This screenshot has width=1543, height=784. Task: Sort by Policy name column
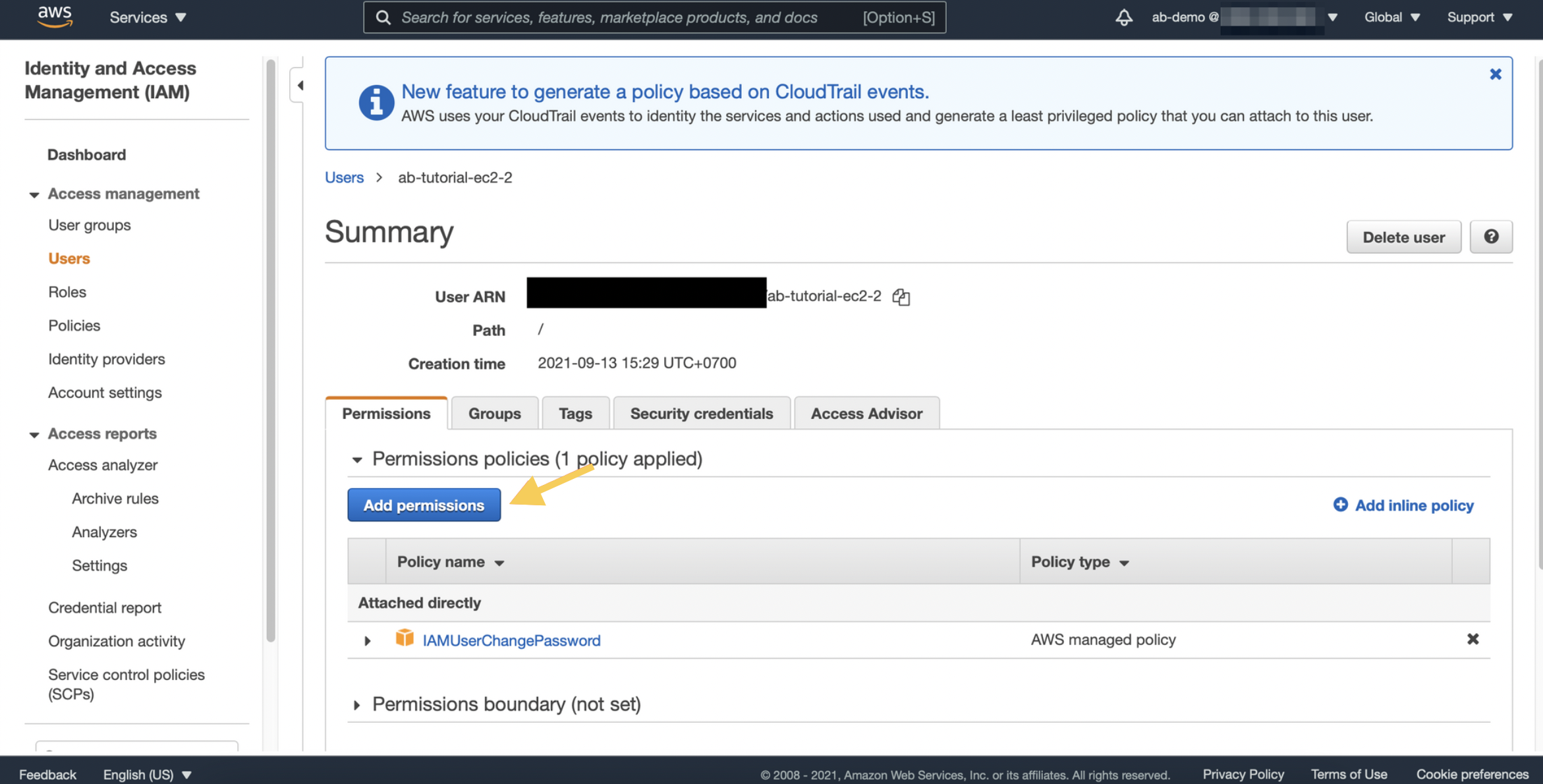point(451,562)
